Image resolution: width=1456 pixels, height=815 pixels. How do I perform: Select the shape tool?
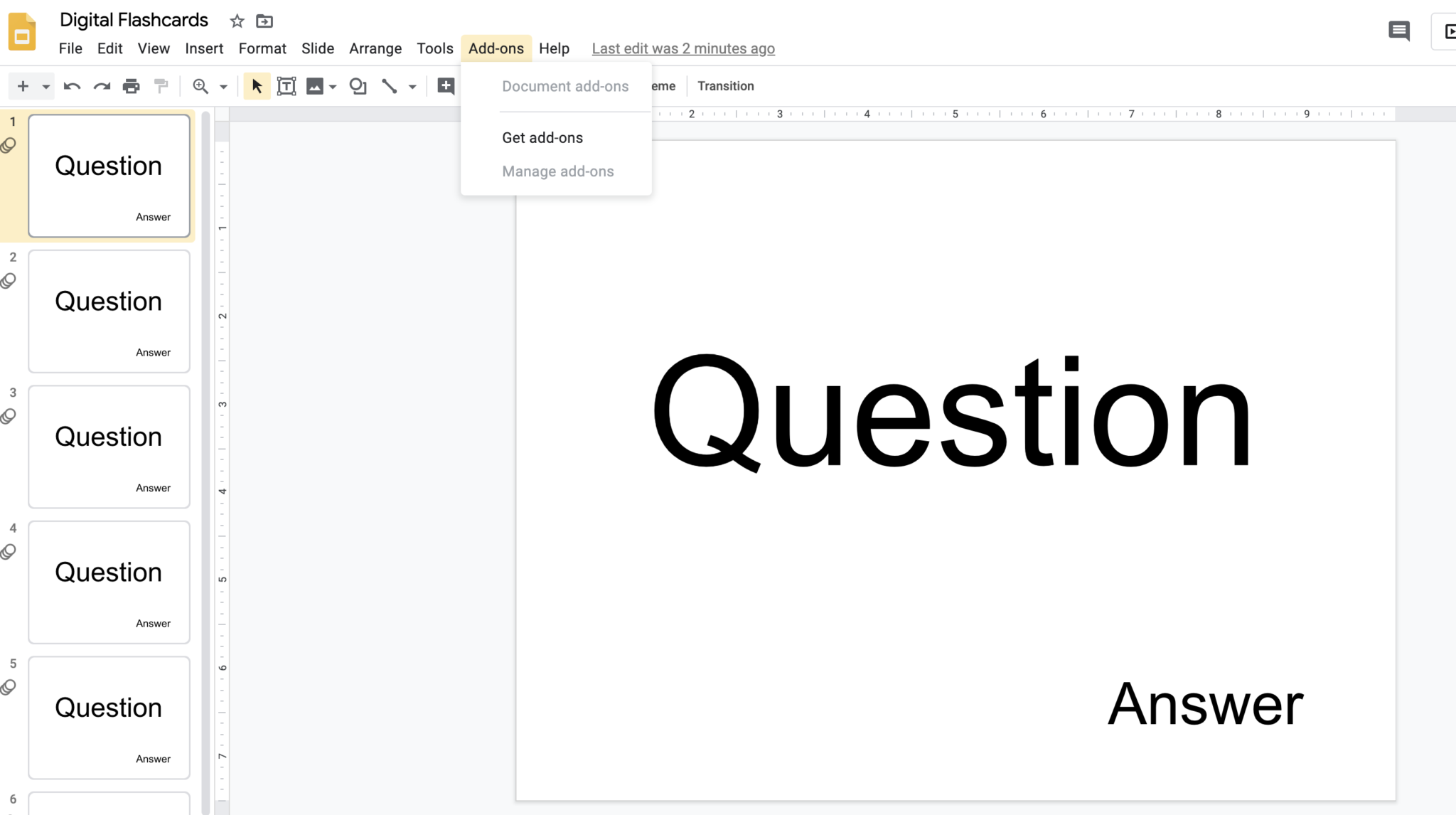[x=358, y=86]
